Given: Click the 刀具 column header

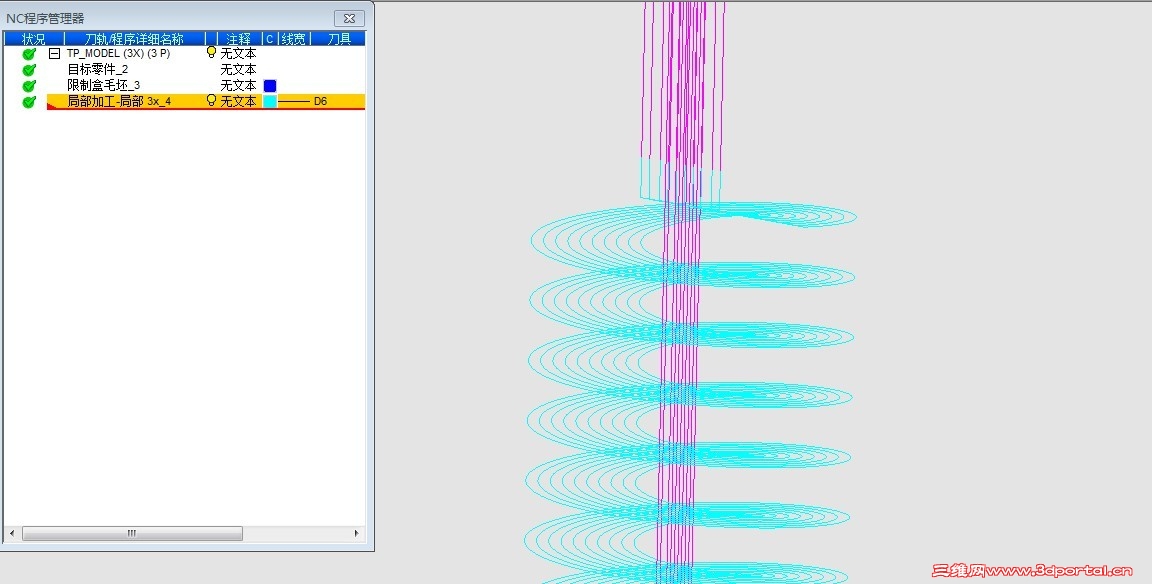Looking at the screenshot, I should click(x=339, y=39).
